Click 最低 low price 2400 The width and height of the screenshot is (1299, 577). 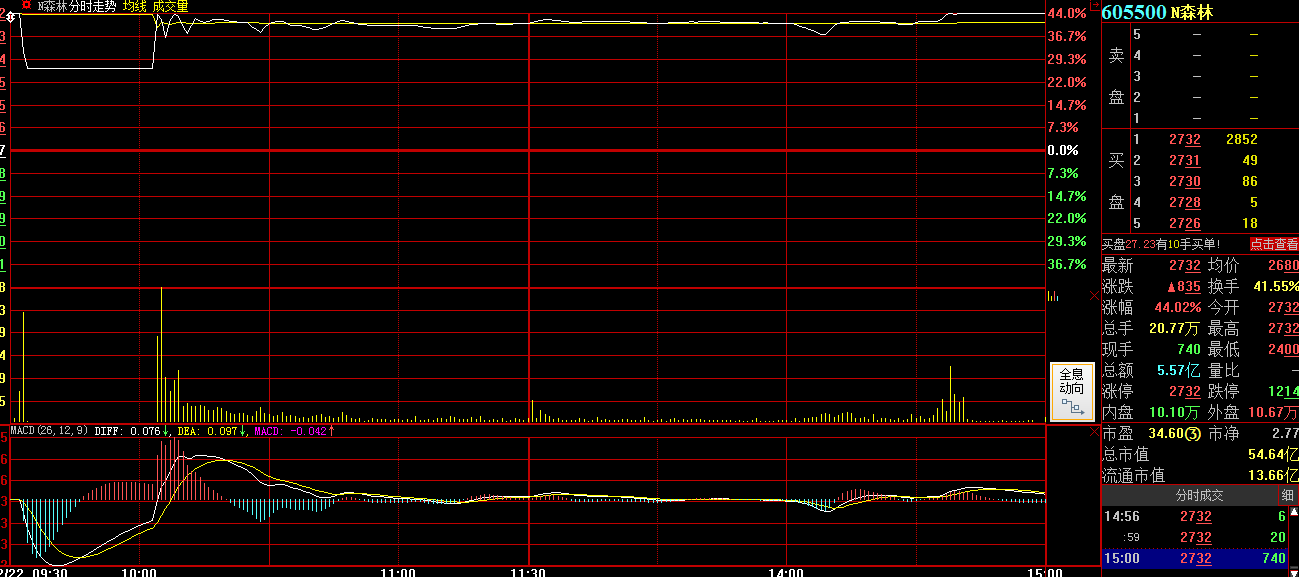1282,350
